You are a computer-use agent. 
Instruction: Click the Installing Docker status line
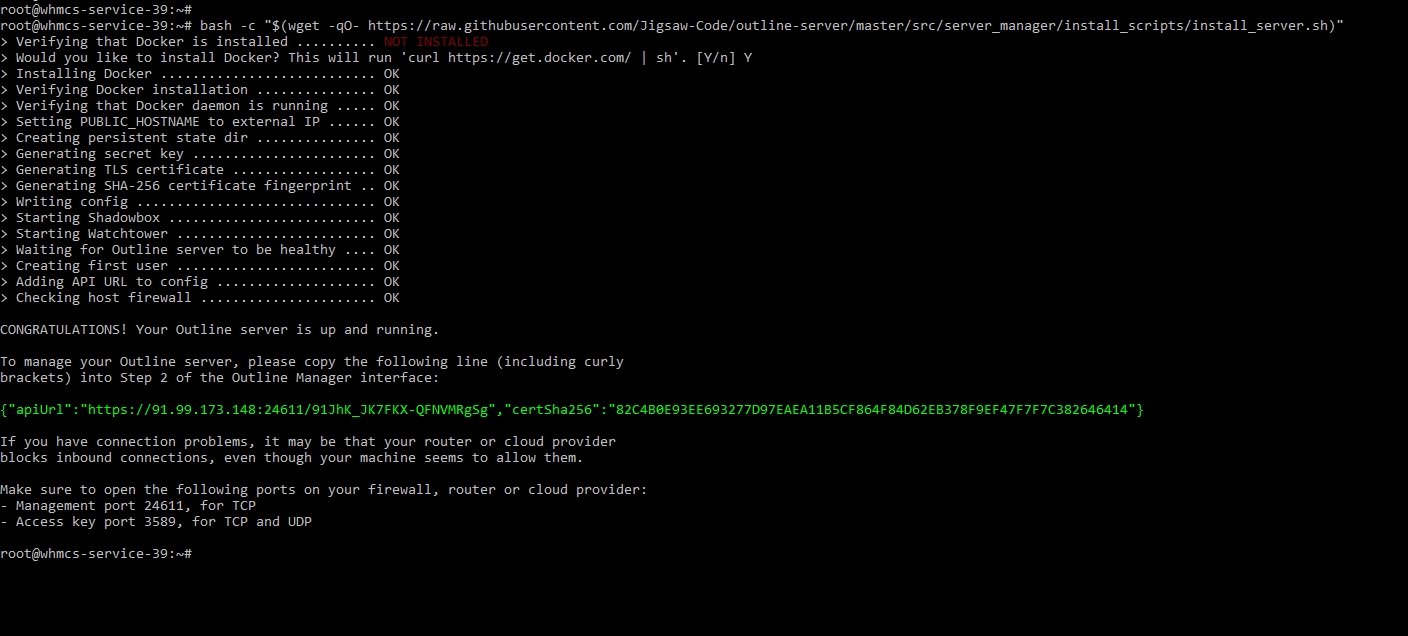coord(200,74)
